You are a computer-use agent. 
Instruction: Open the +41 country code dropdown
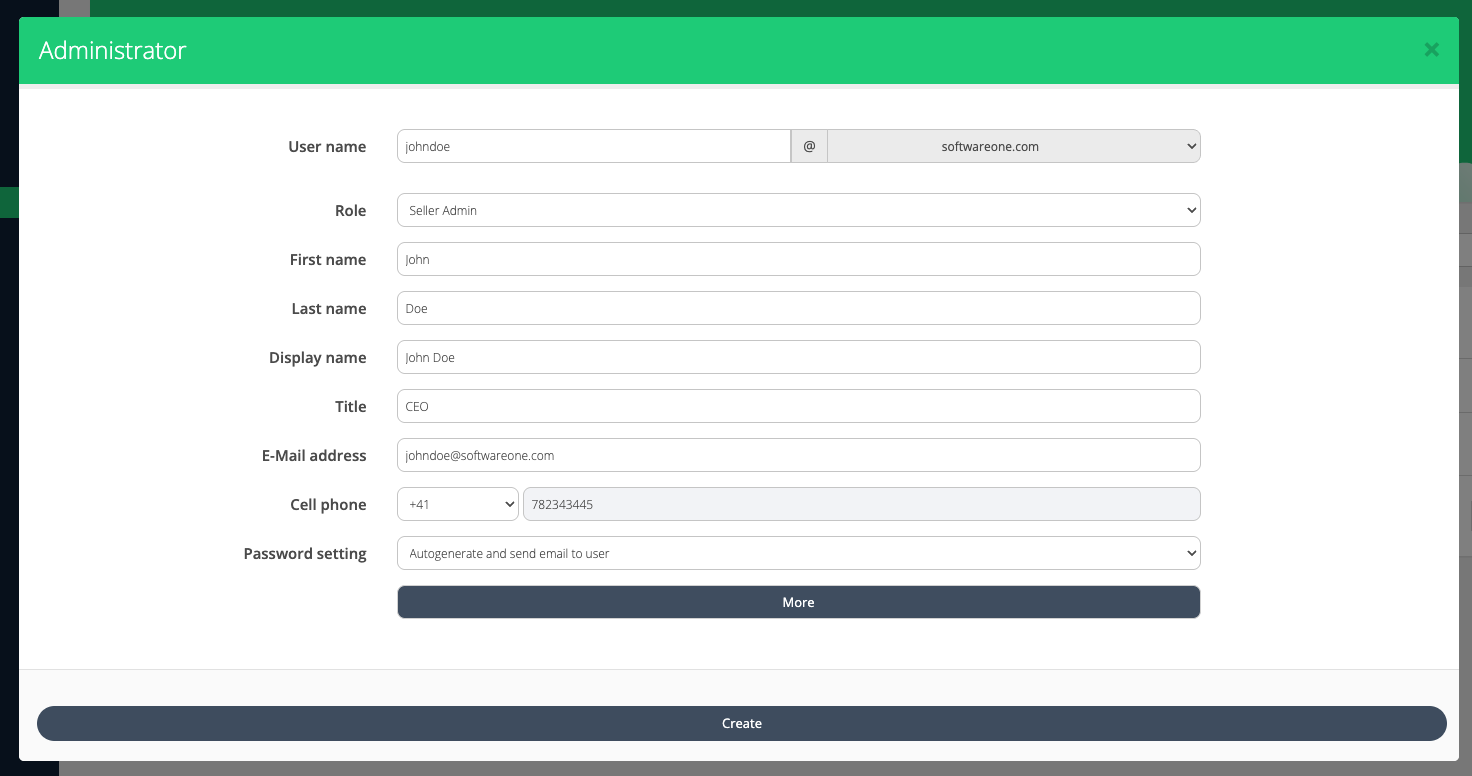pyautogui.click(x=458, y=505)
